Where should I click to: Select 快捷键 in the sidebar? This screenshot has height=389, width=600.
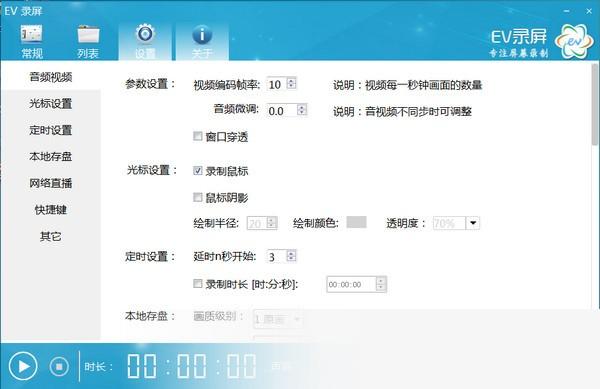[x=51, y=210]
